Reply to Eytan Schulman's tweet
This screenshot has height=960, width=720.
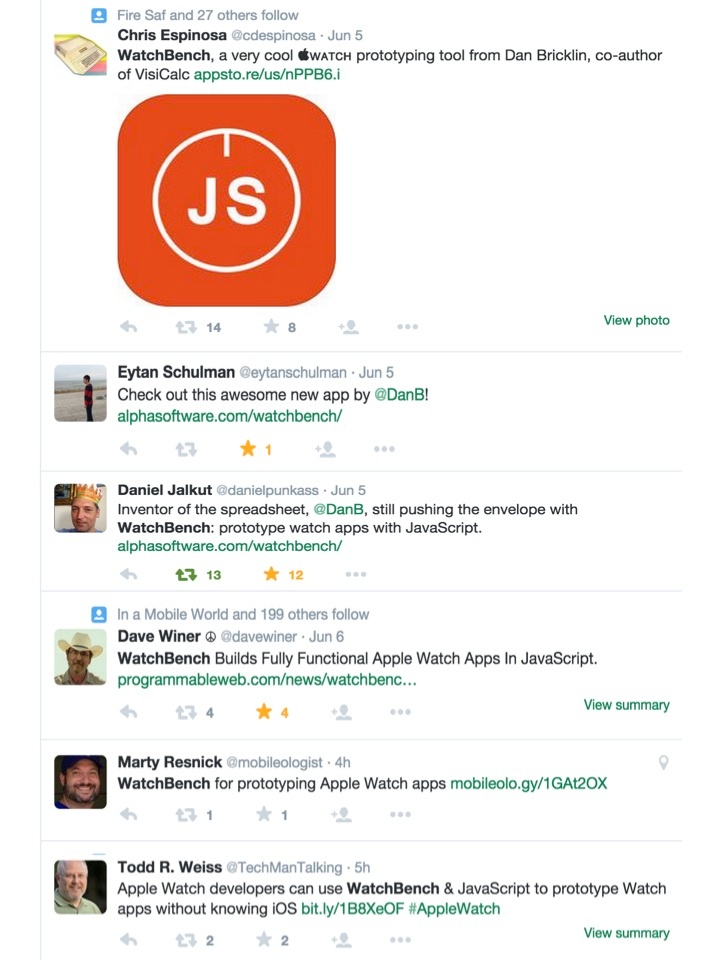(x=129, y=449)
